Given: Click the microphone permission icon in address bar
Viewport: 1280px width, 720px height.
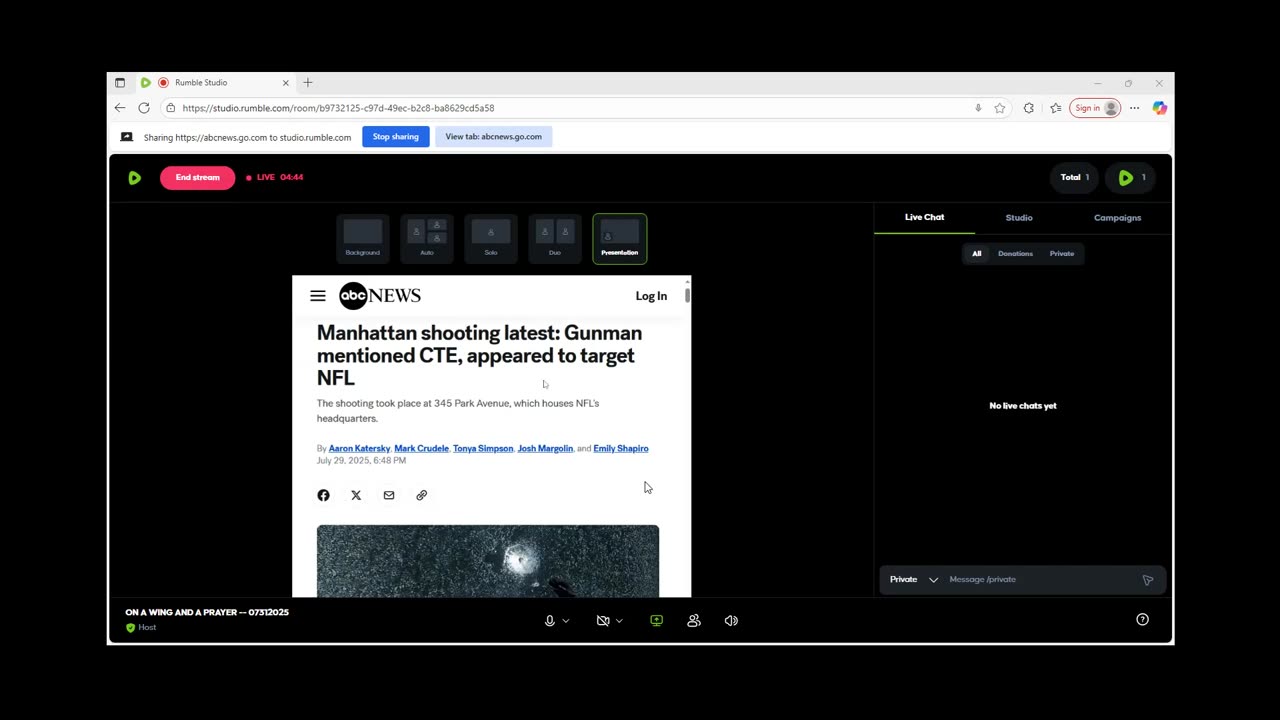Looking at the screenshot, I should pyautogui.click(x=978, y=108).
